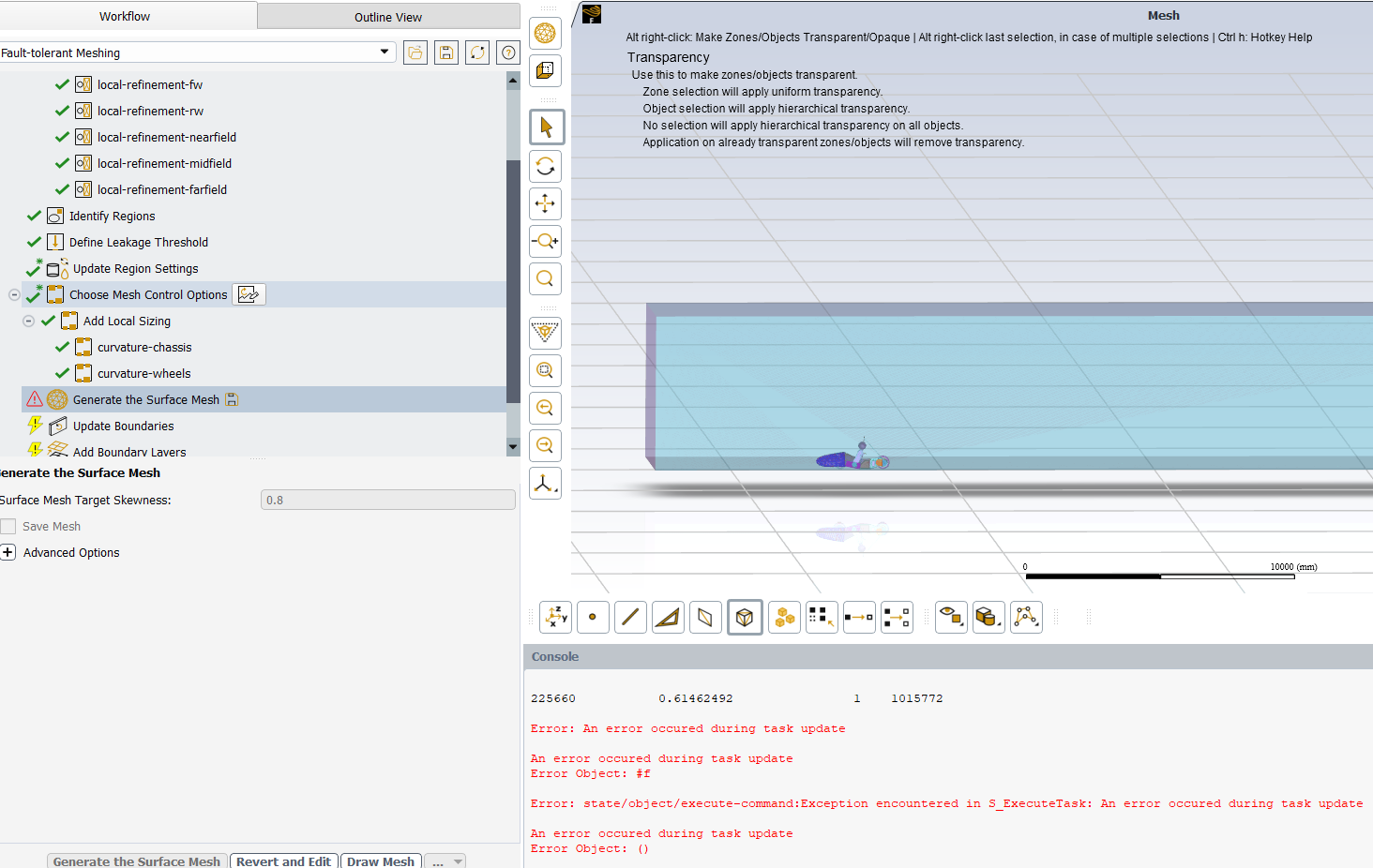
Task: Click the previous zoom view icon
Action: pos(545,408)
